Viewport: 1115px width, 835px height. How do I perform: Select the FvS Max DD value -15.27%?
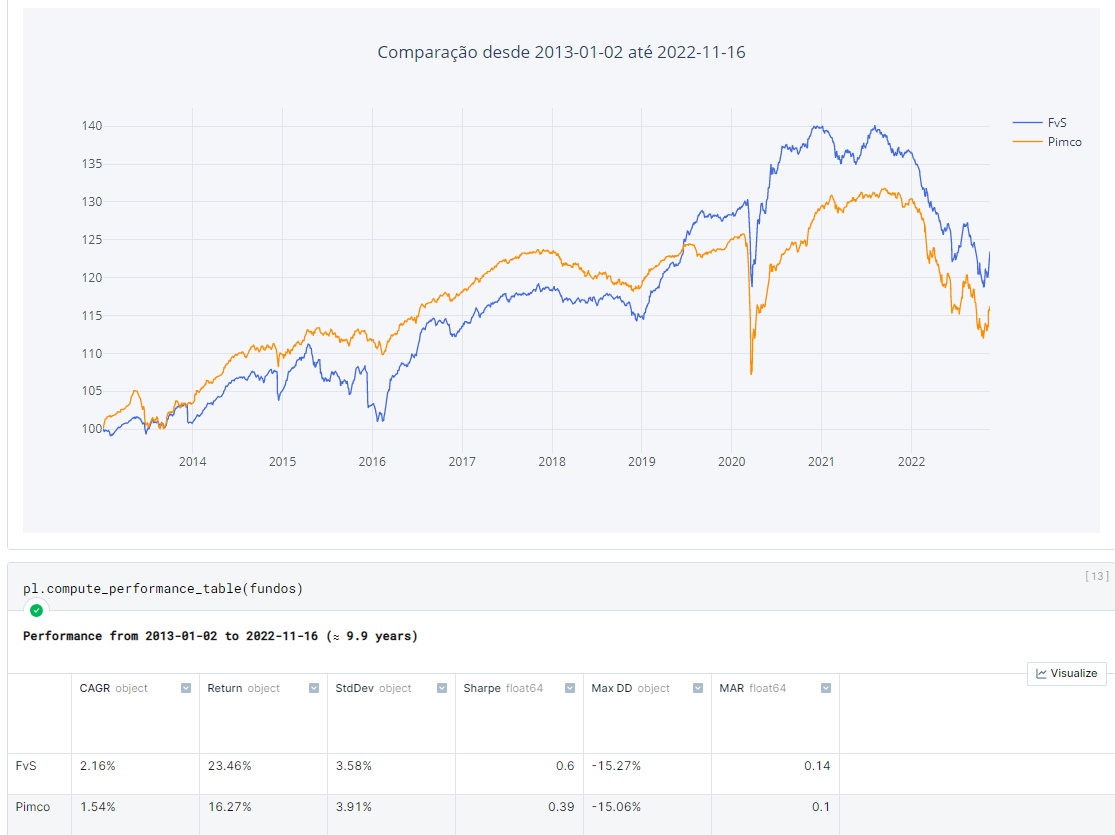point(616,766)
